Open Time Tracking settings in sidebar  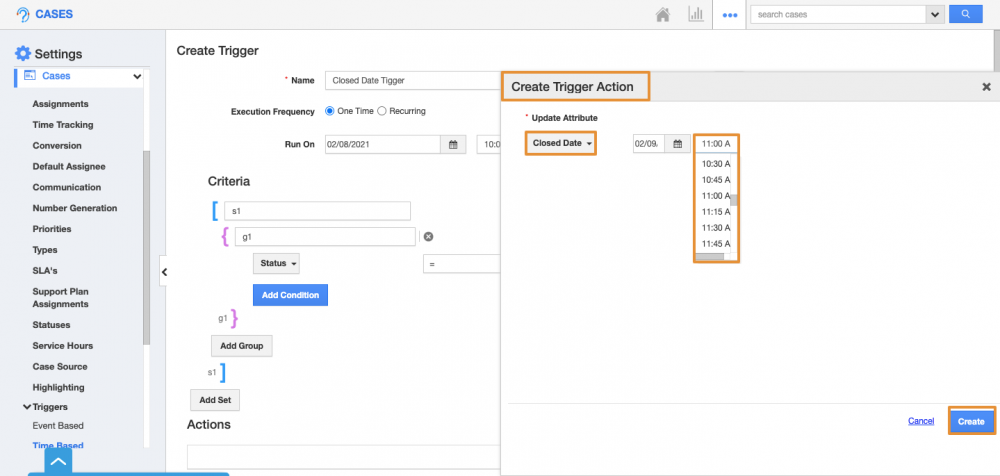click(63, 125)
